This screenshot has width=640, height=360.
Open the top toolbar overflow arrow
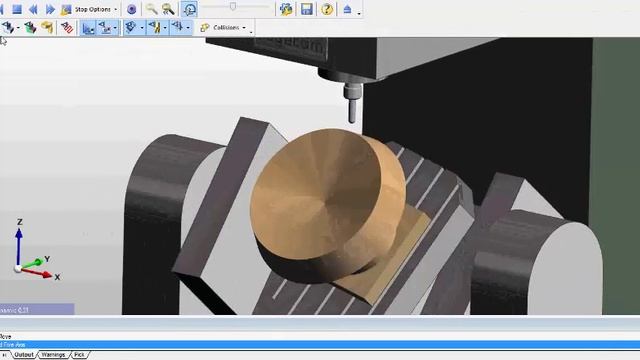359,14
